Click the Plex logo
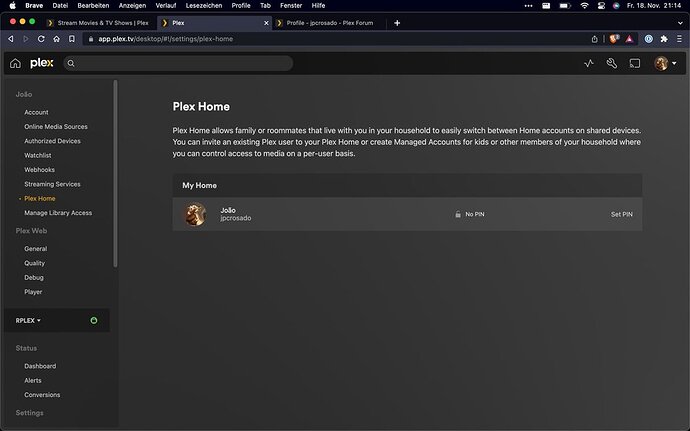Viewport: 690px width, 431px height. click(42, 63)
